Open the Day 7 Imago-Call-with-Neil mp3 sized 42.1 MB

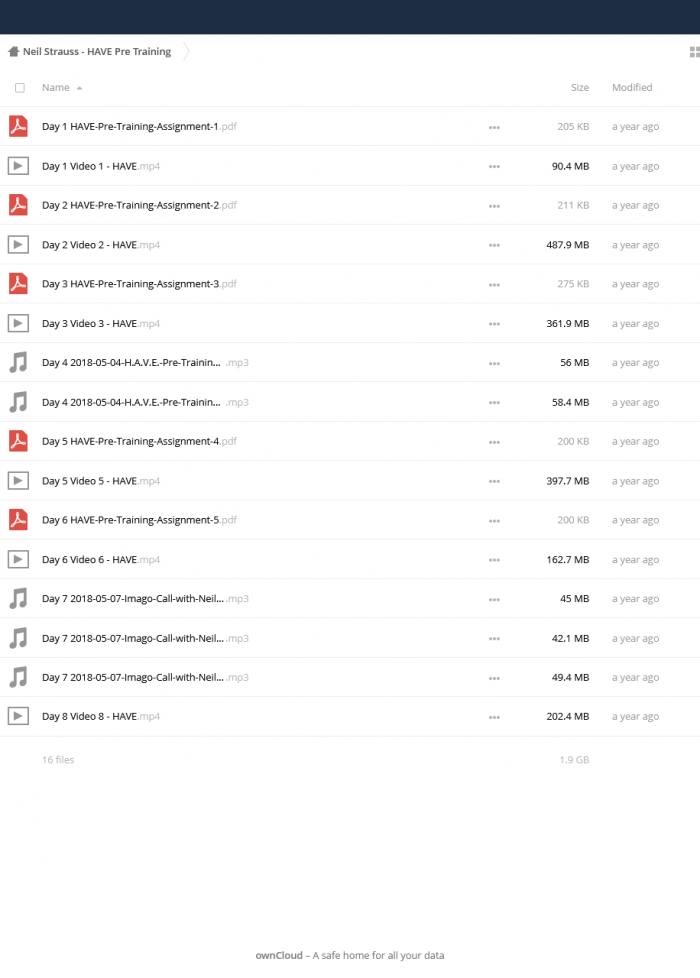(x=145, y=638)
